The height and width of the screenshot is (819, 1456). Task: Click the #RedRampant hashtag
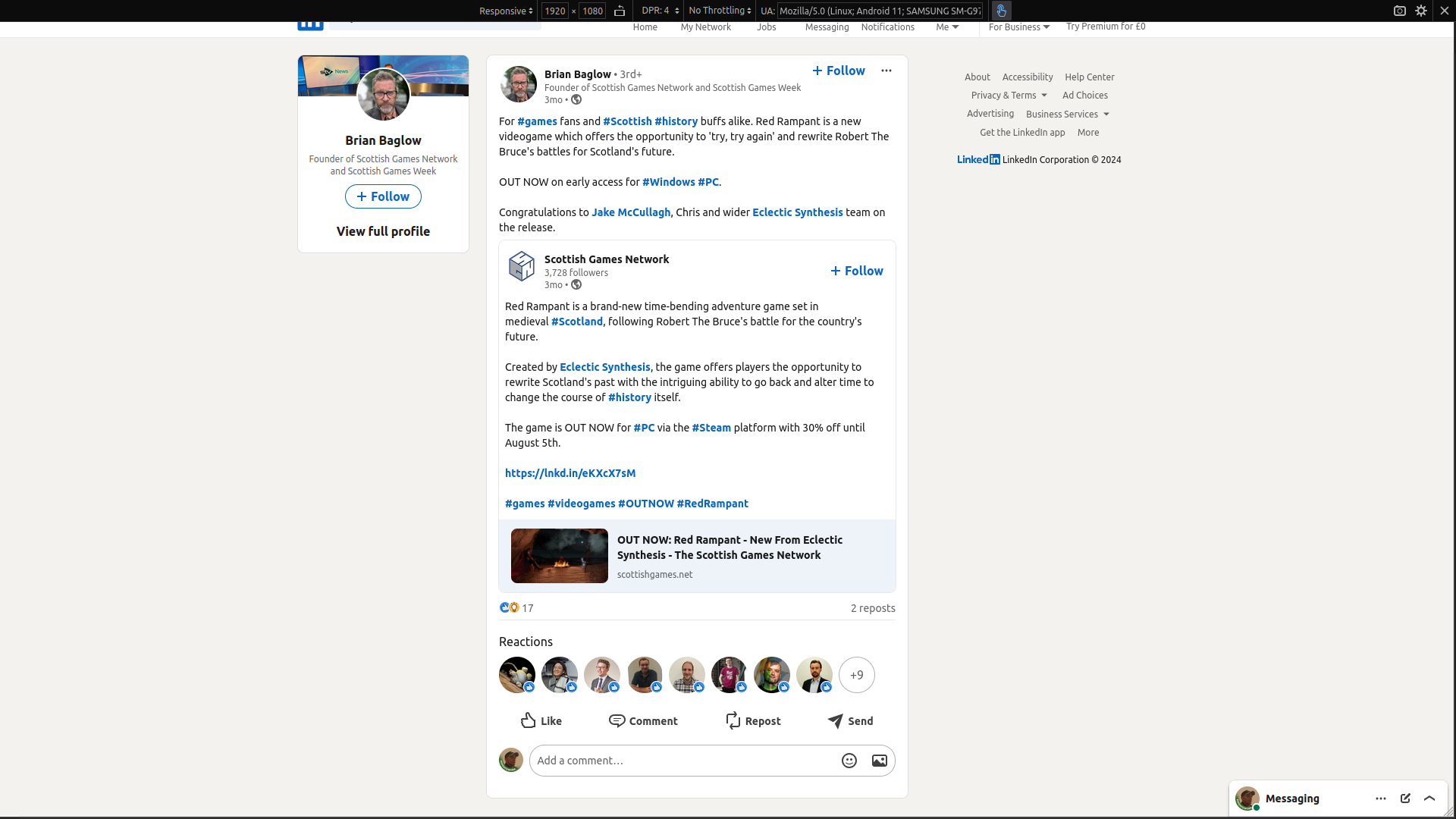[x=713, y=504]
